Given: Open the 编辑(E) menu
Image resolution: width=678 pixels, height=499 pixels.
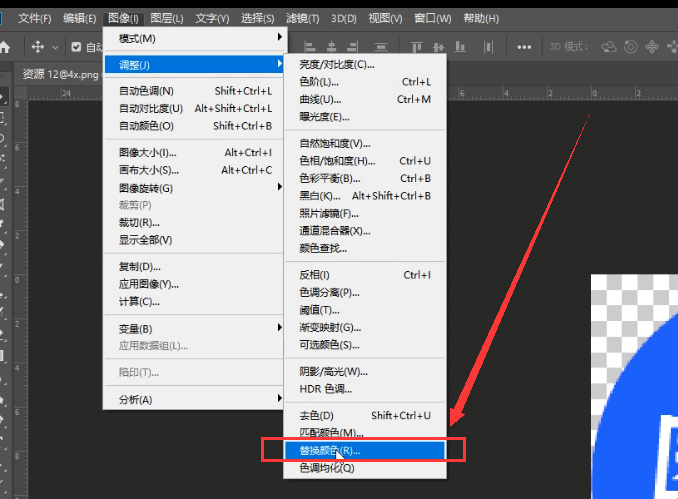Looking at the screenshot, I should pyautogui.click(x=79, y=19).
